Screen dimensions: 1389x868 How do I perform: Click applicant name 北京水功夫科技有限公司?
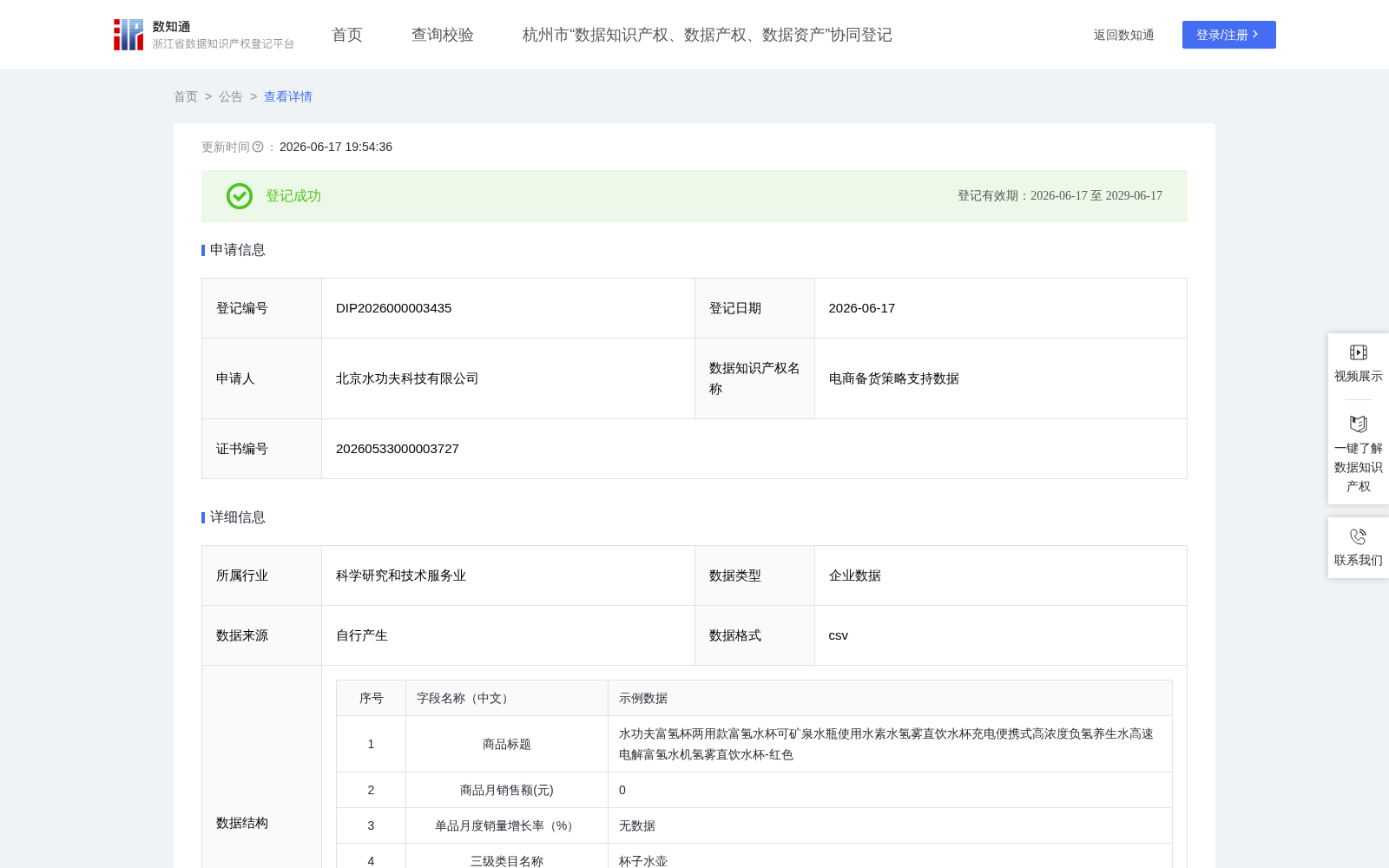(407, 378)
